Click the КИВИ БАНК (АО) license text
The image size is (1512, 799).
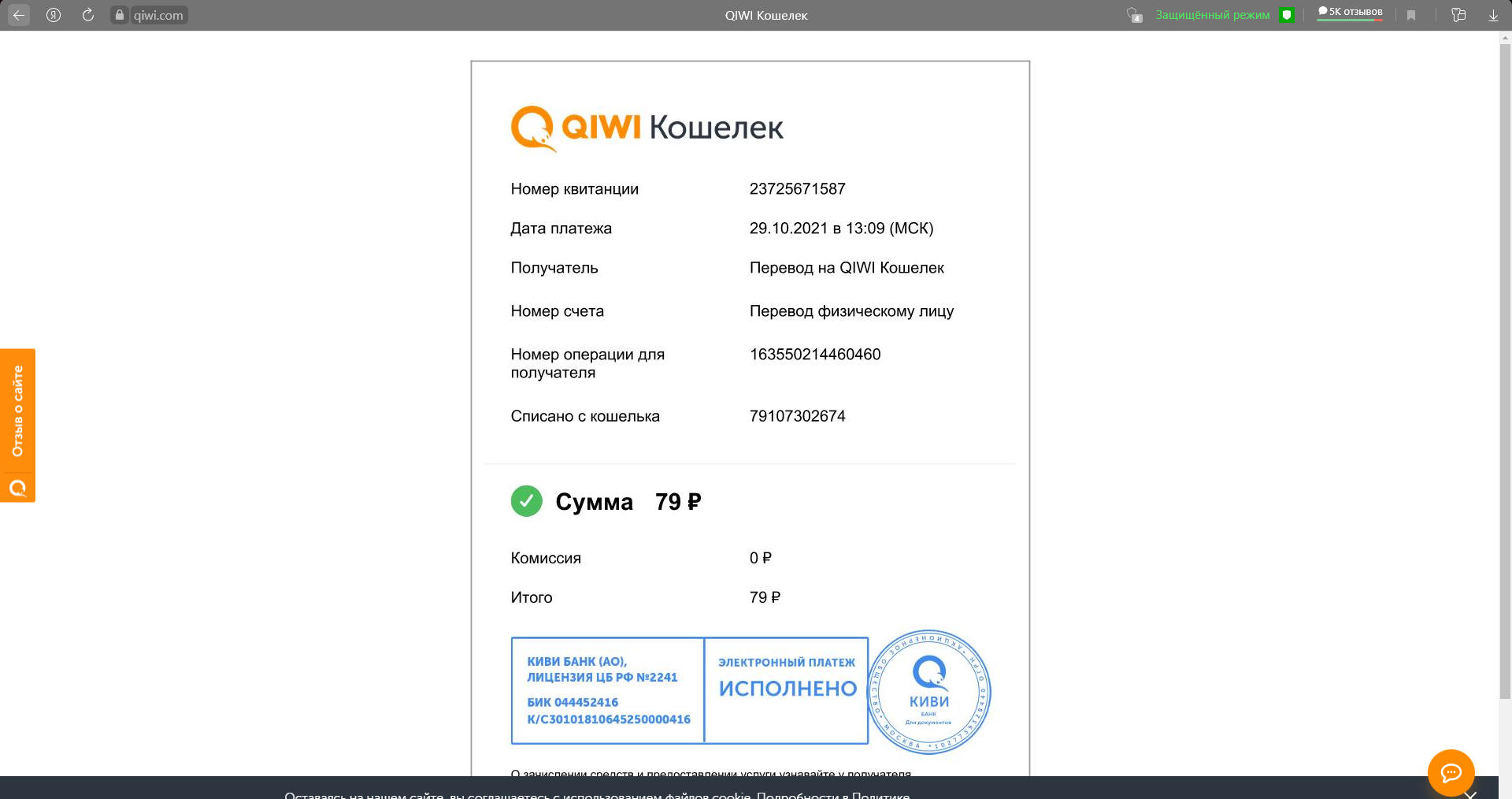602,669
